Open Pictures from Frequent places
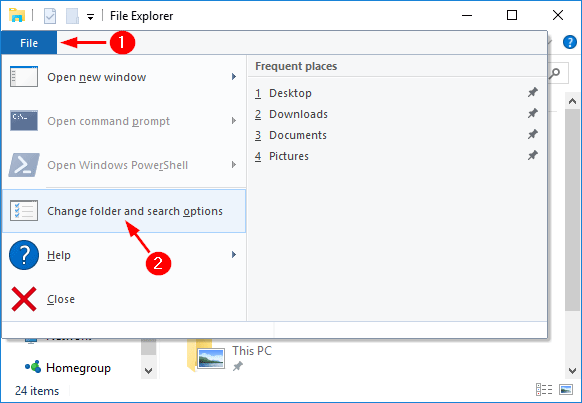Viewport: 582px width, 403px height. pos(396,156)
